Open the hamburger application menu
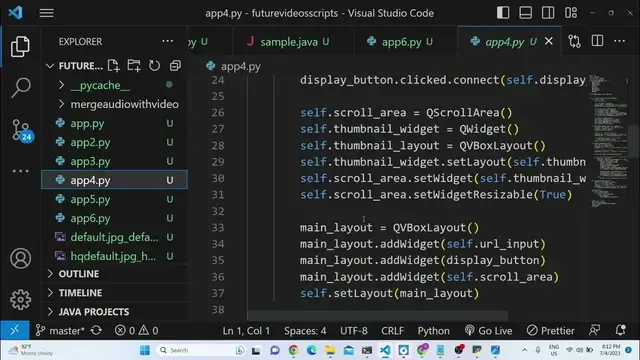Viewport: 640px width, 360px height. 47,13
